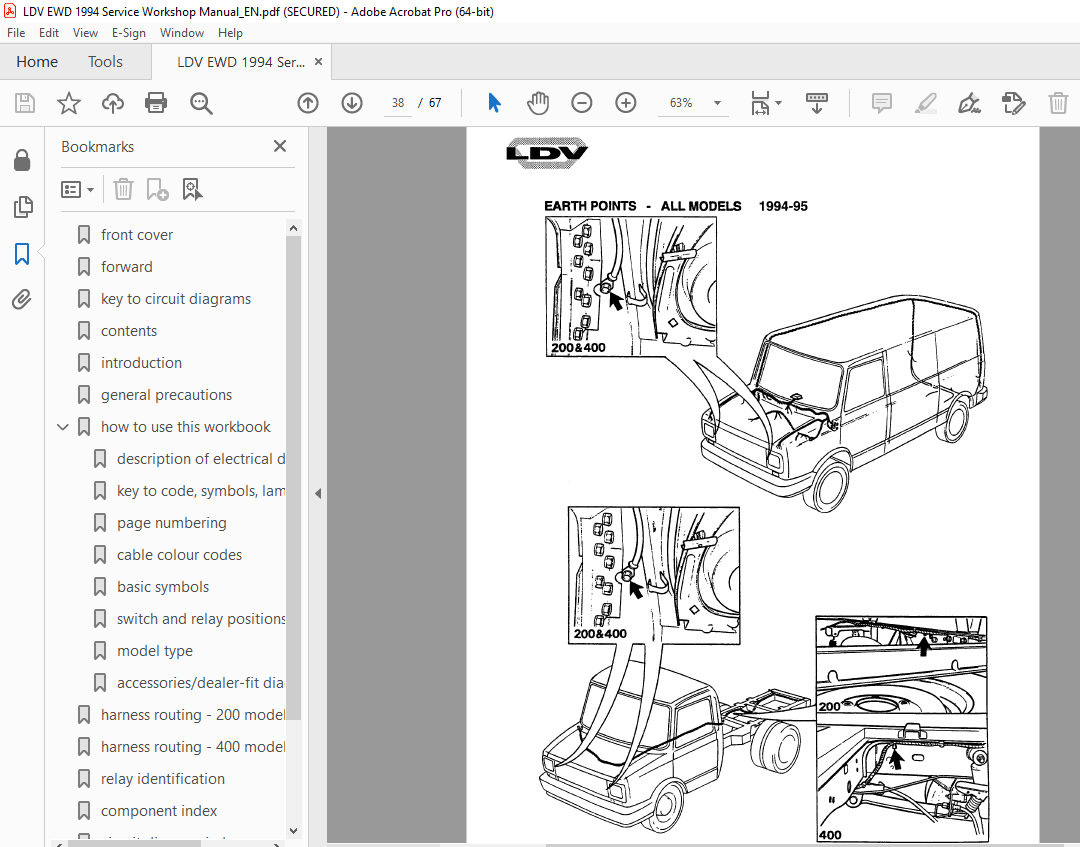Go to next page arrow
Screen dimensions: 1080x847
coord(352,103)
